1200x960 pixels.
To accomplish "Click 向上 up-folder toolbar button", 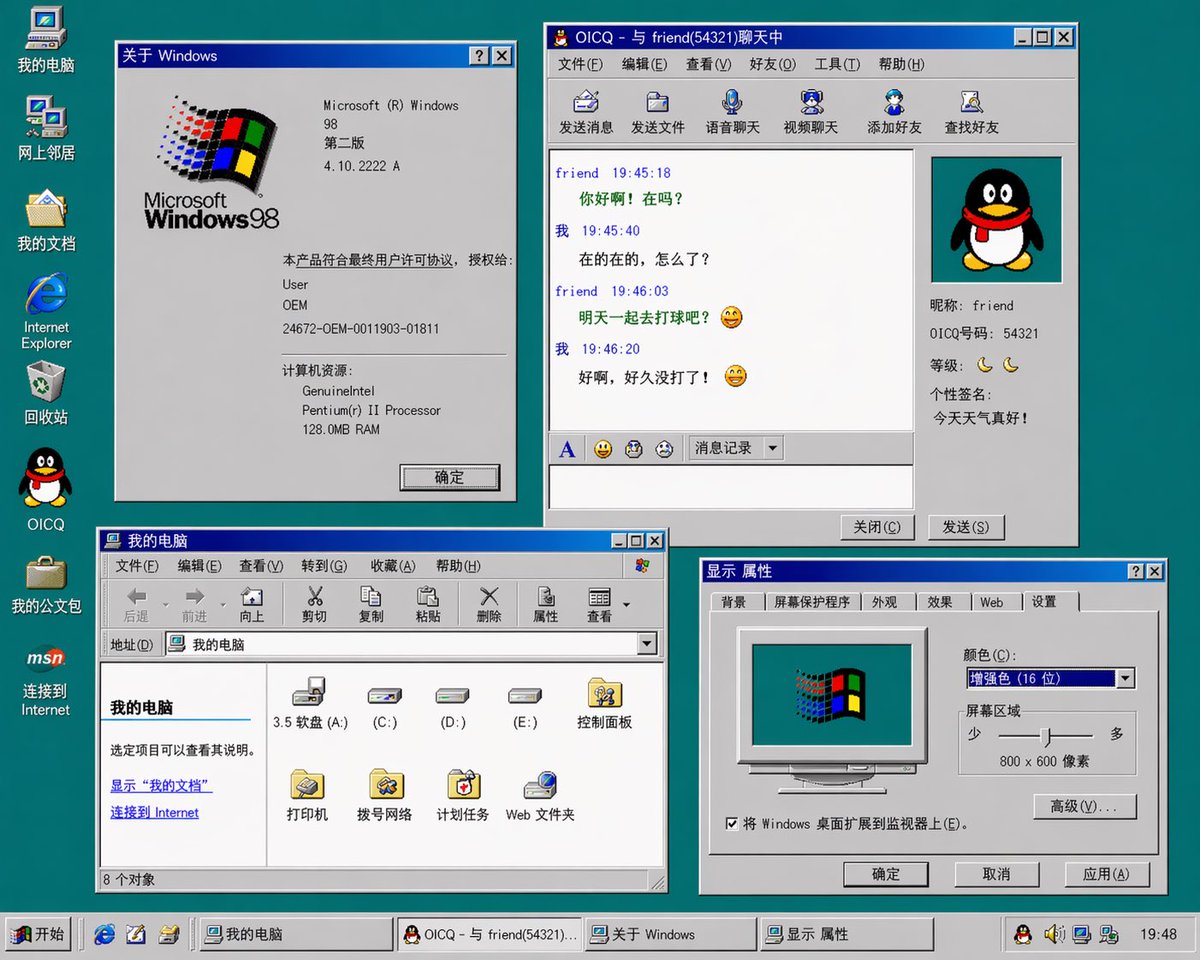I will [252, 605].
